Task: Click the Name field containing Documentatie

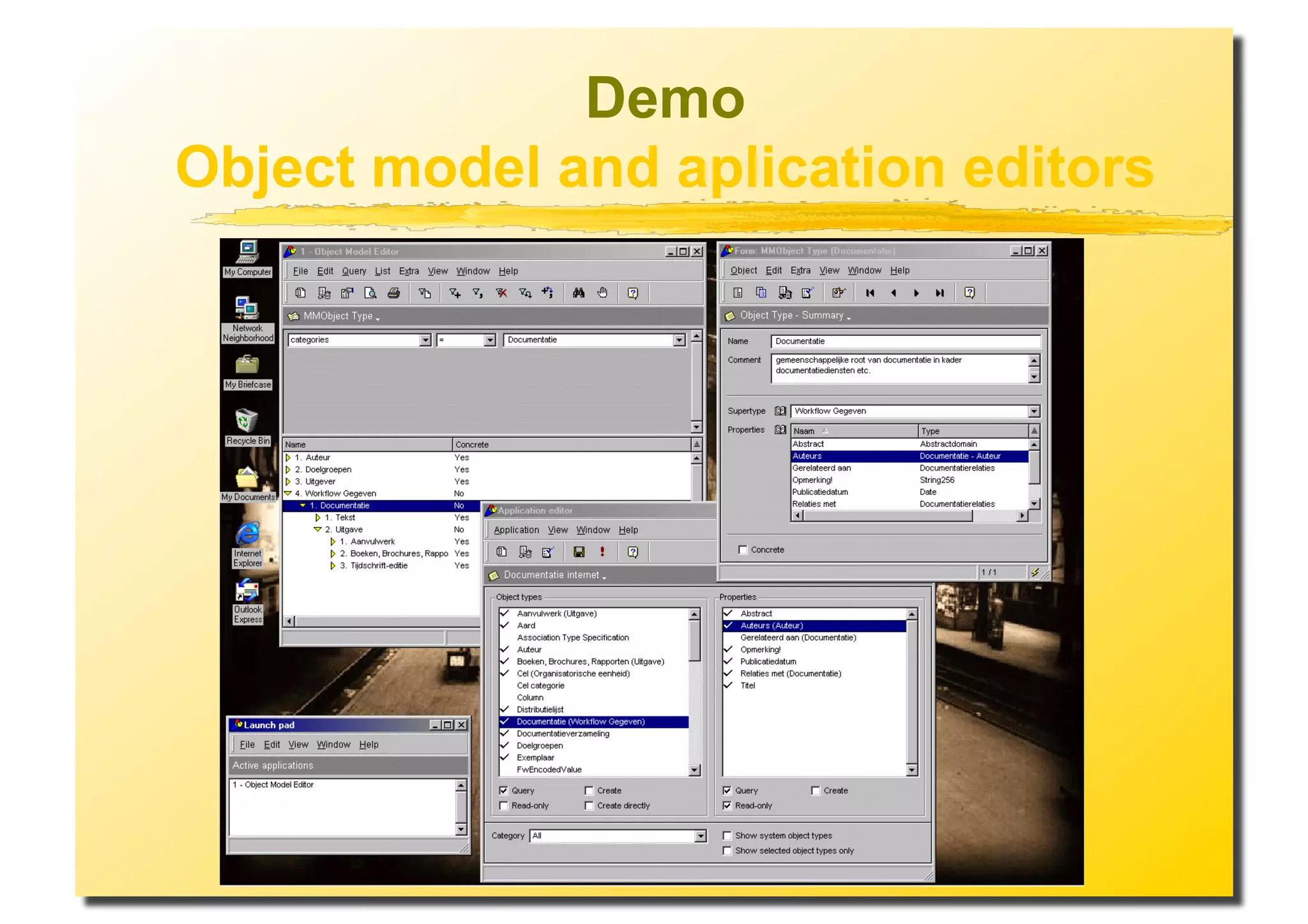Action: click(x=906, y=342)
